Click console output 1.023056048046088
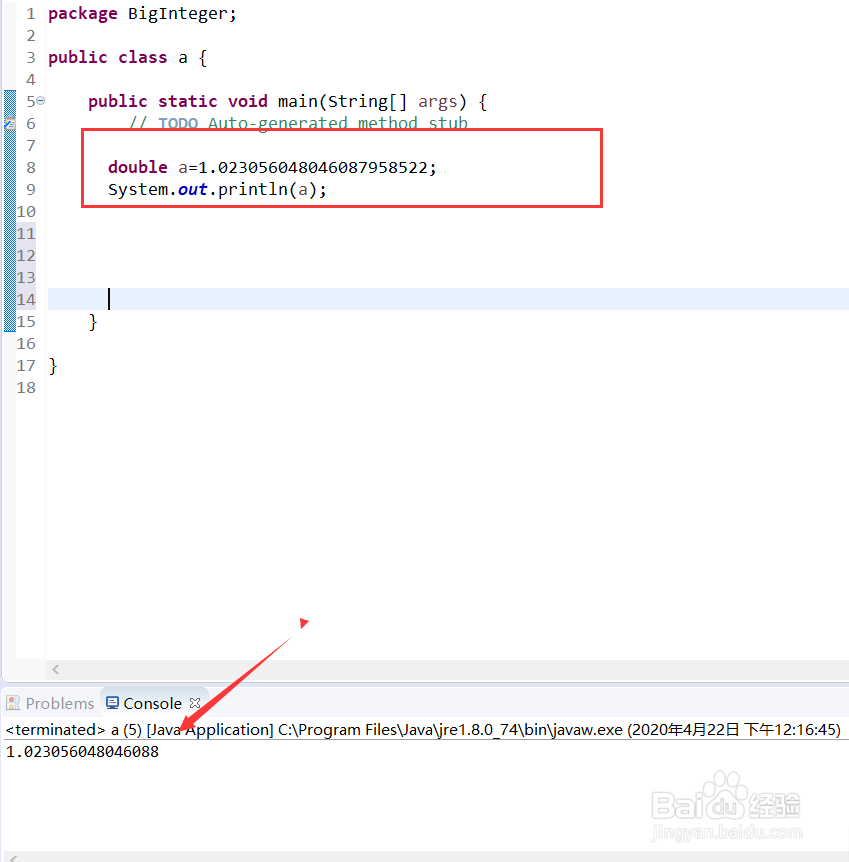849x862 pixels. pos(82,752)
